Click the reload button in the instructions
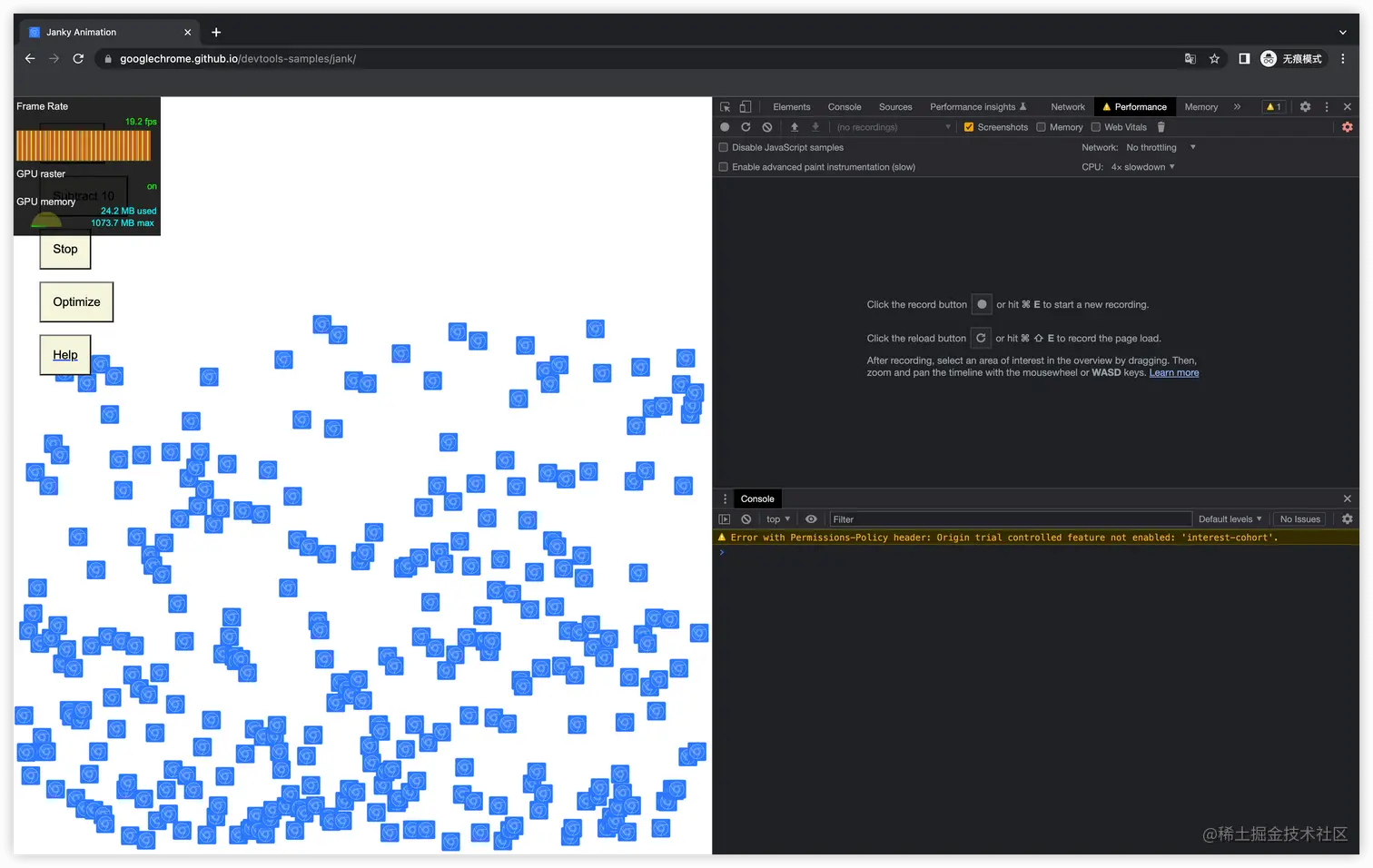The image size is (1373, 868). pos(981,338)
